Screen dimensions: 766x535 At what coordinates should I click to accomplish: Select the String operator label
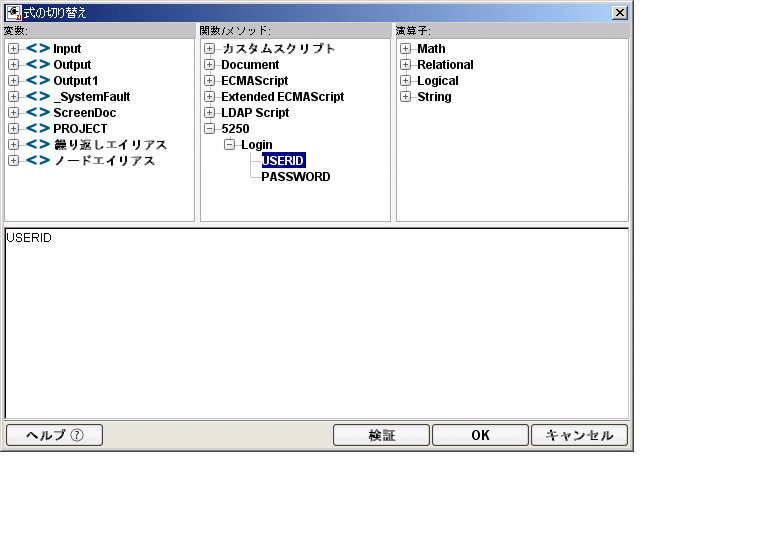coord(434,97)
